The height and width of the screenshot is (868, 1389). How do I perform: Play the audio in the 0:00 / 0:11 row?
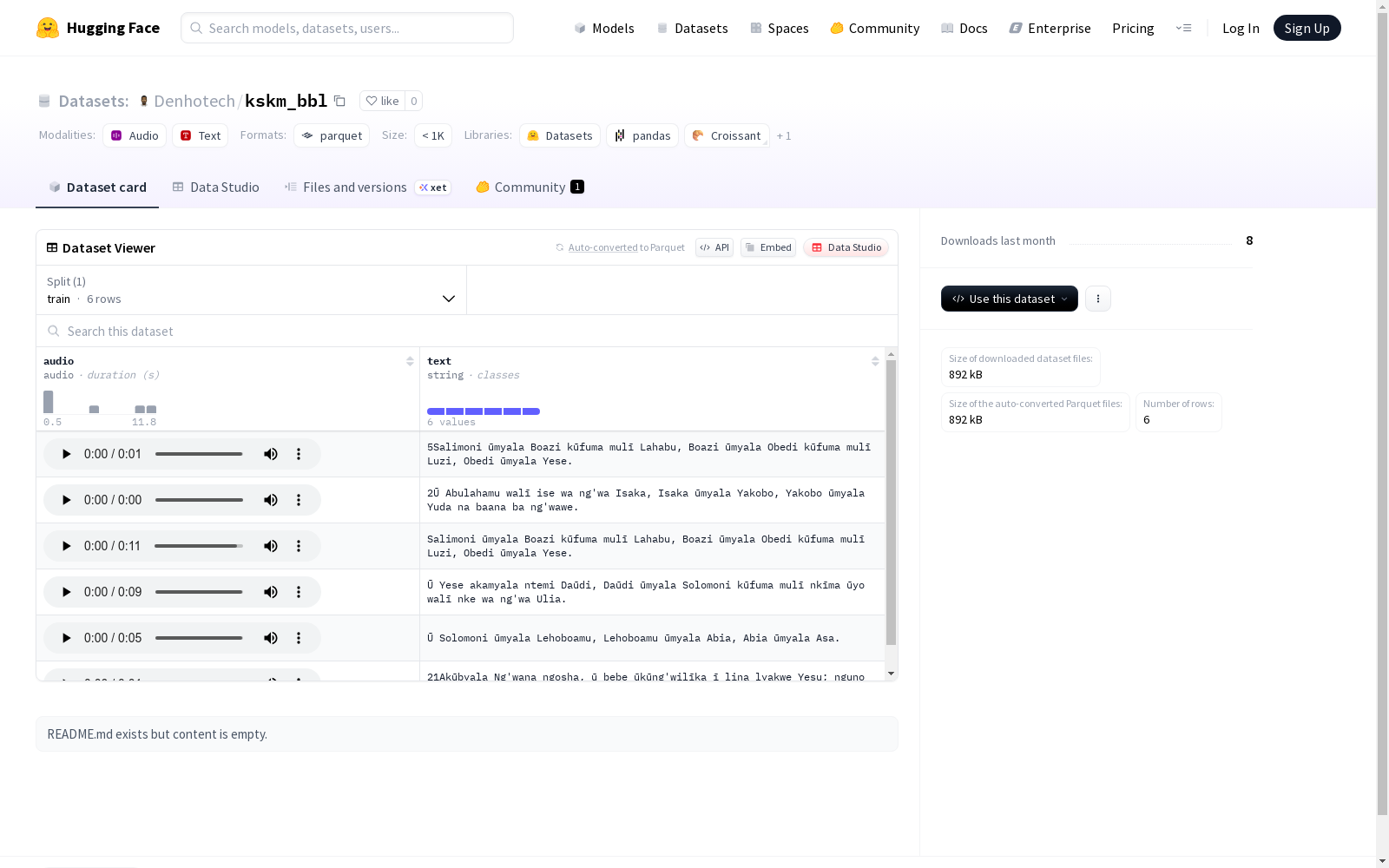pos(66,546)
